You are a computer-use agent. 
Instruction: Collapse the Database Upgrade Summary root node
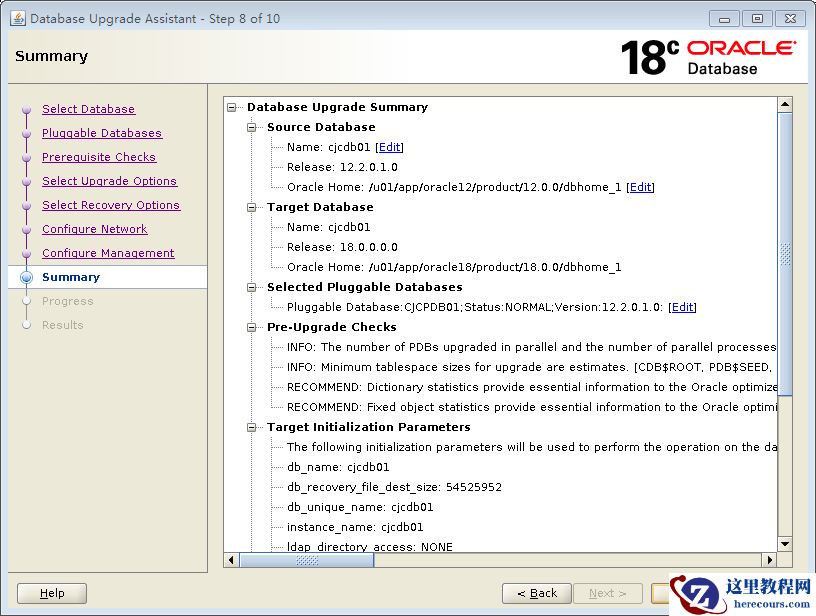232,108
